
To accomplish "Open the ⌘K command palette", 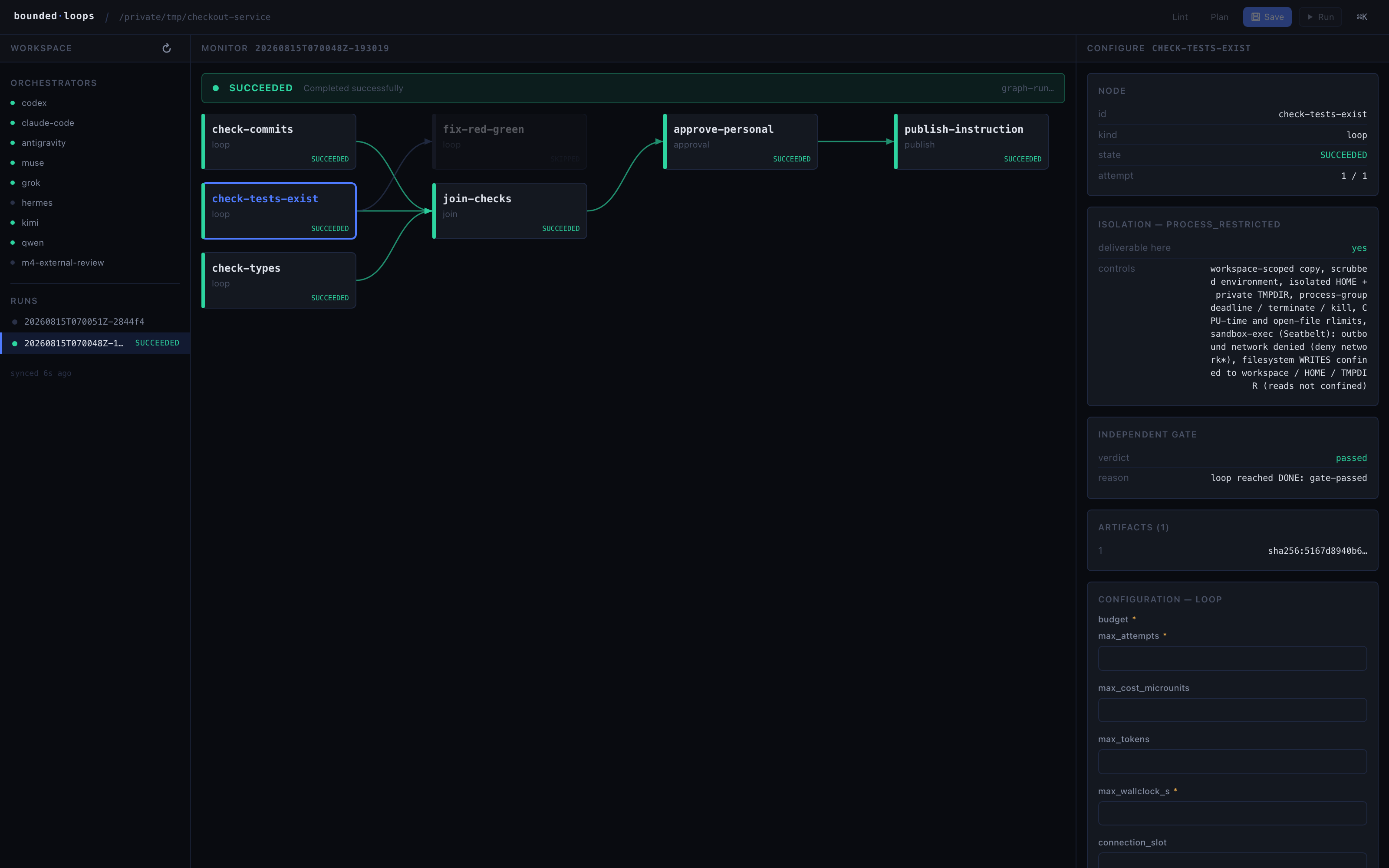I will tap(1362, 17).
